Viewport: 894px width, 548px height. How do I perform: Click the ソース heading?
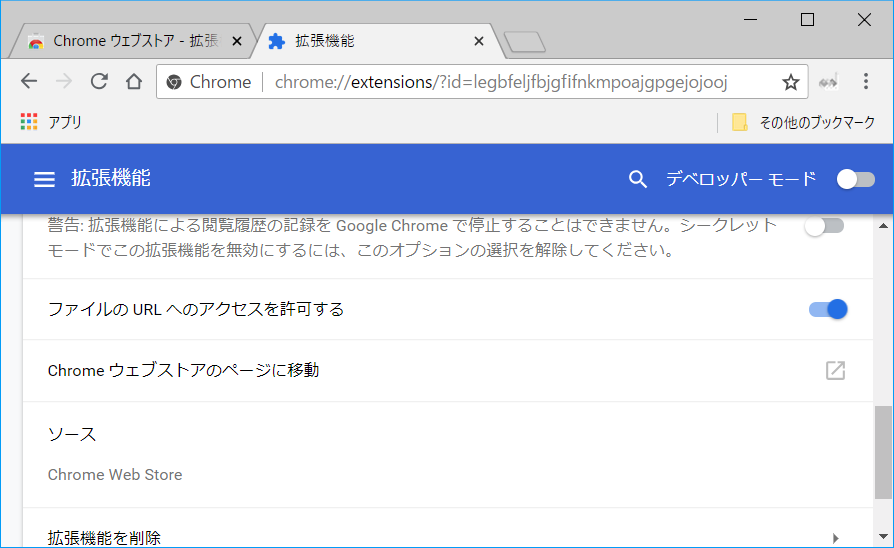(72, 435)
